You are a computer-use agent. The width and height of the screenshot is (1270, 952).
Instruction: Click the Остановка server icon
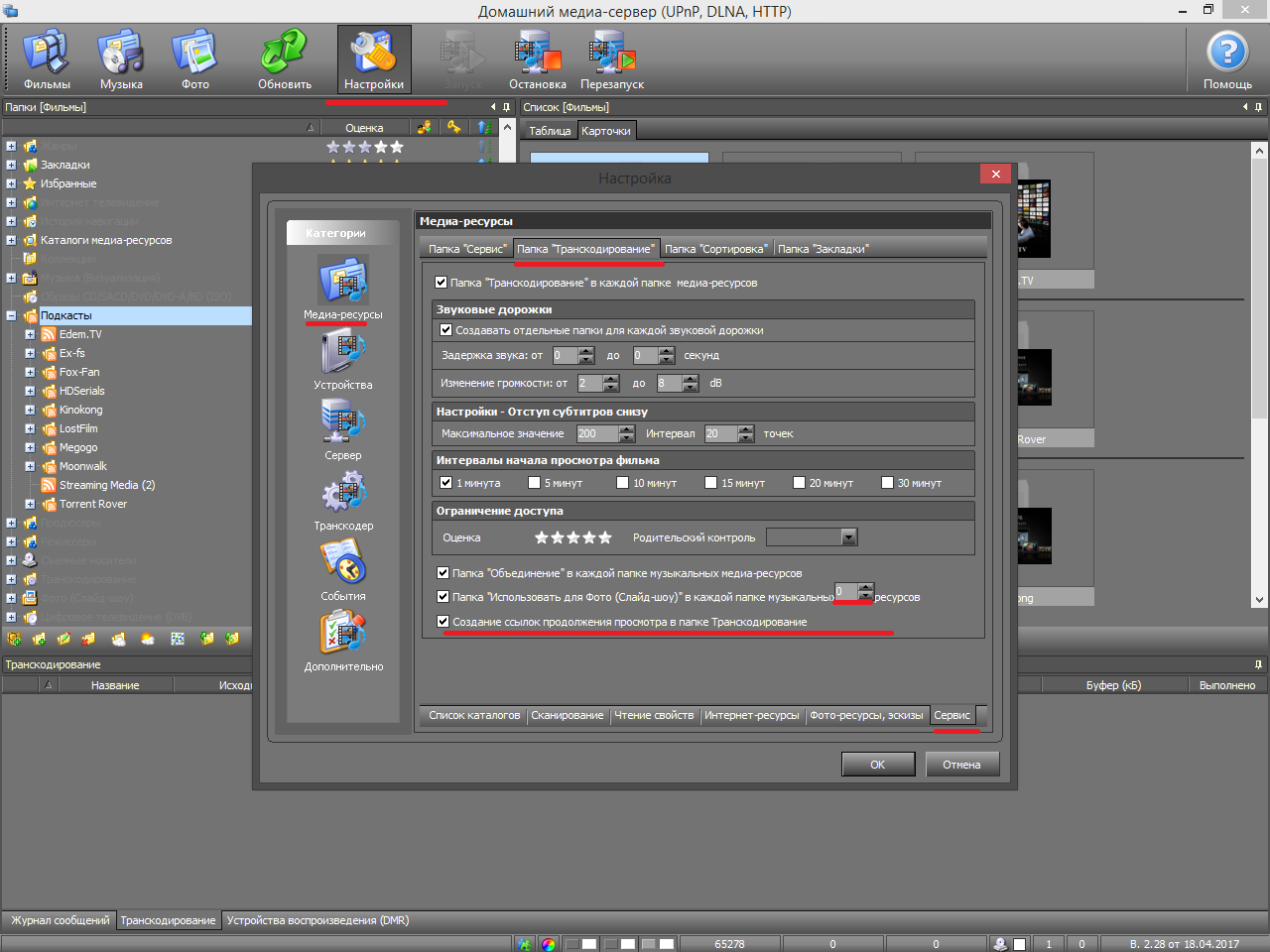[537, 59]
